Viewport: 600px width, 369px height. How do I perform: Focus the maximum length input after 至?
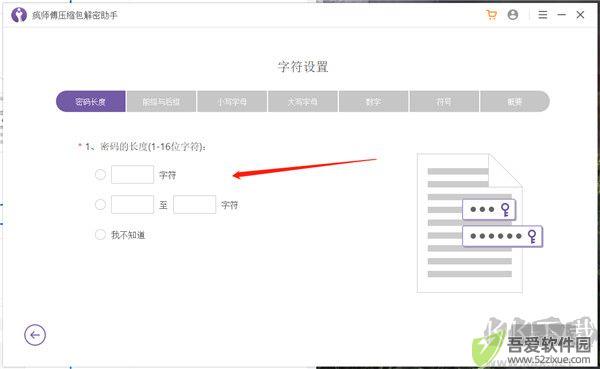pos(194,204)
